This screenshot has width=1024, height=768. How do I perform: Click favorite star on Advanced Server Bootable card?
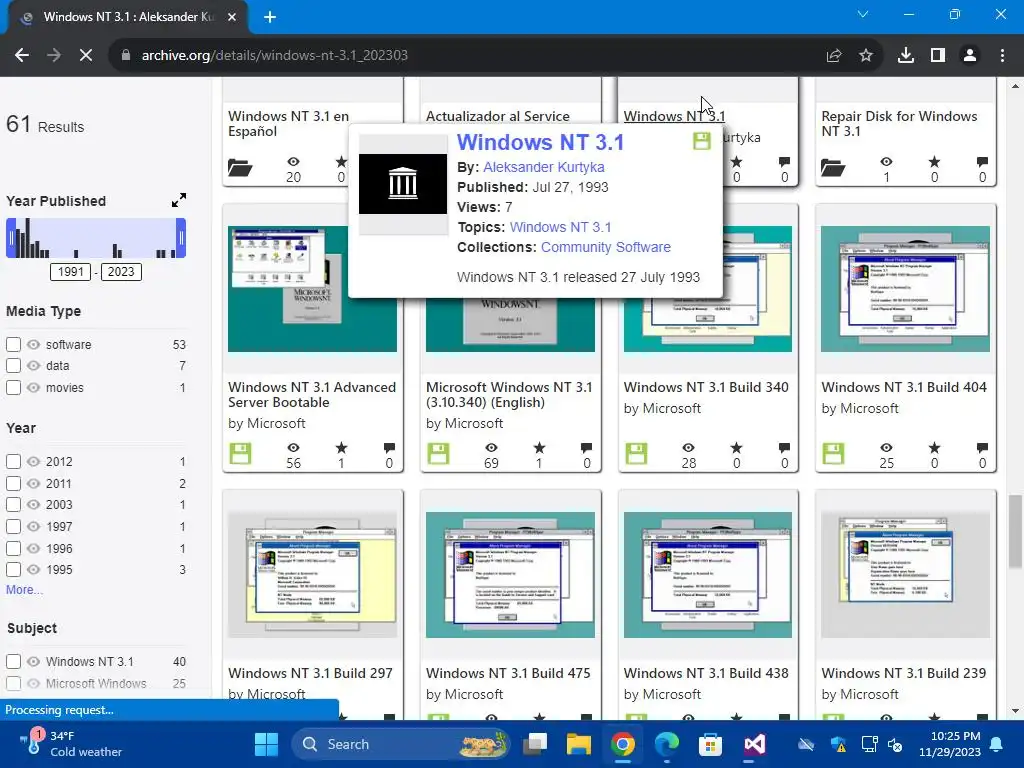point(342,448)
